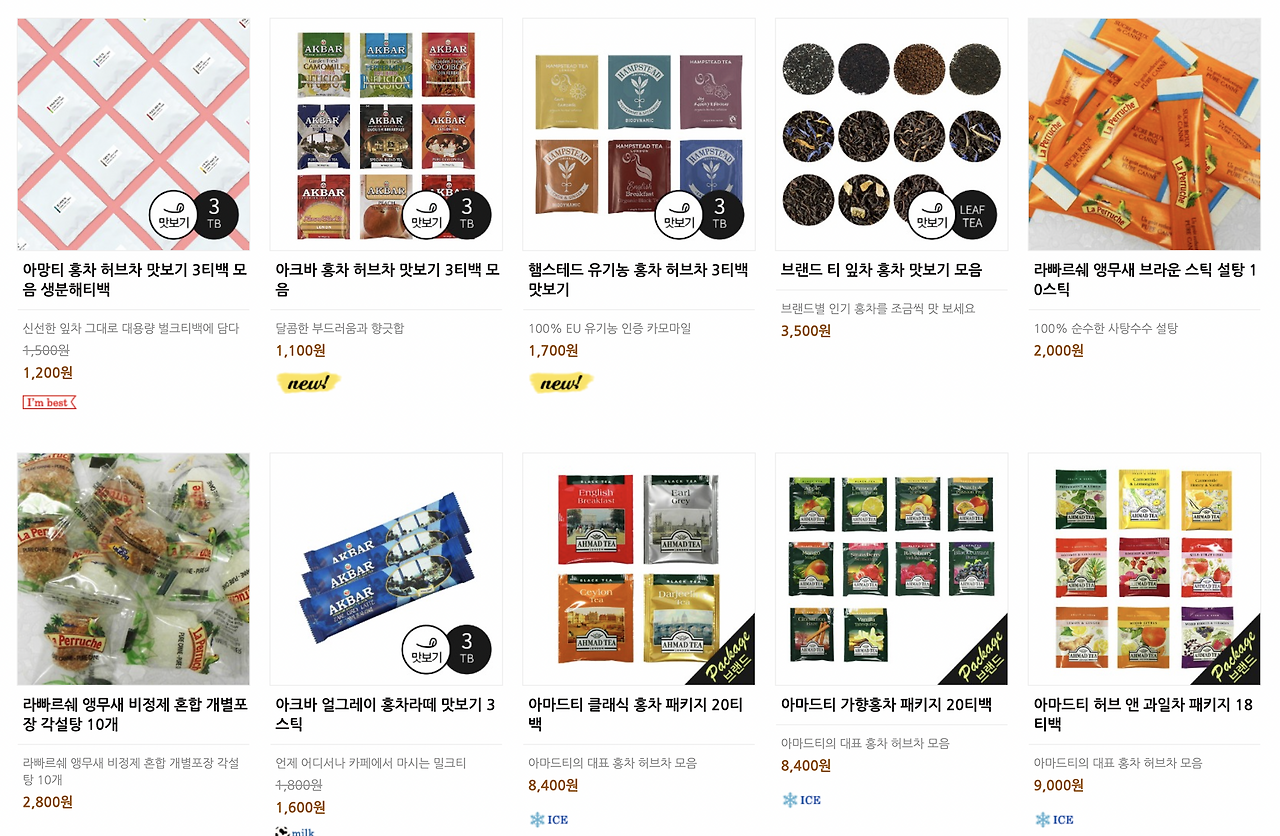The height and width of the screenshot is (836, 1280).
Task: Open 라빠르쉐 앵무새 브라운 스틱 설탕 title link
Action: point(1145,280)
